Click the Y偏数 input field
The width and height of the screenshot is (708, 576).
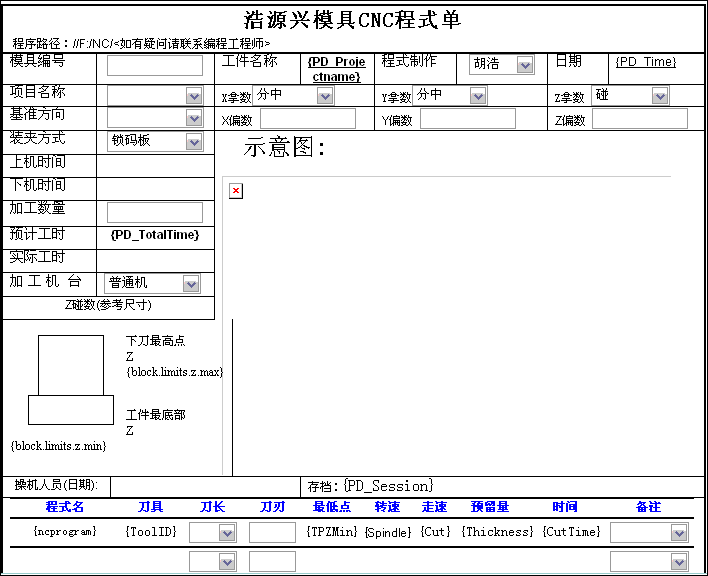click(468, 119)
